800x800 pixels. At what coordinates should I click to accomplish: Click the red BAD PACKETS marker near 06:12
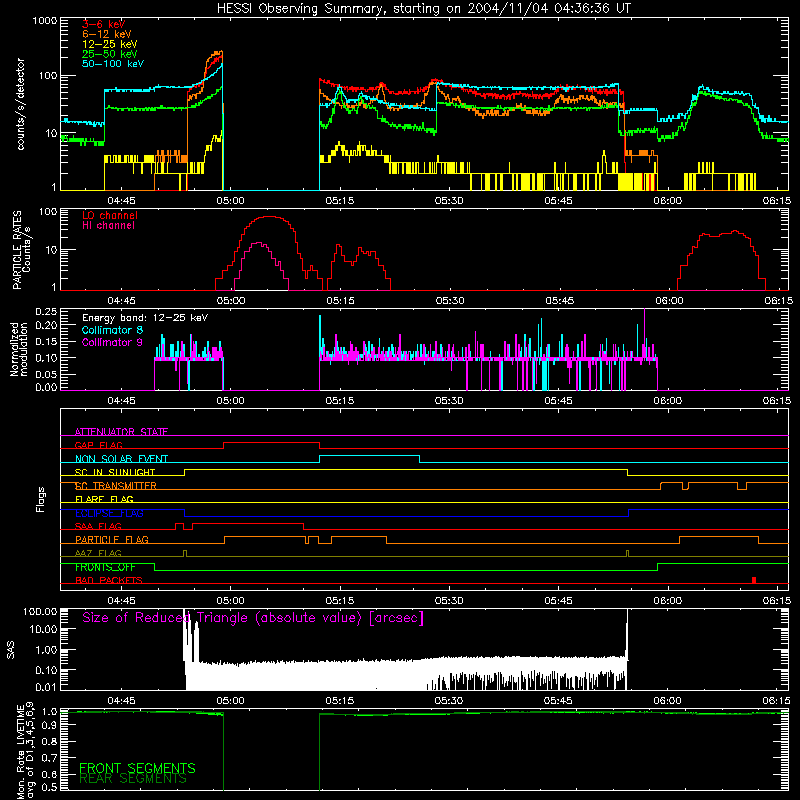tap(754, 580)
